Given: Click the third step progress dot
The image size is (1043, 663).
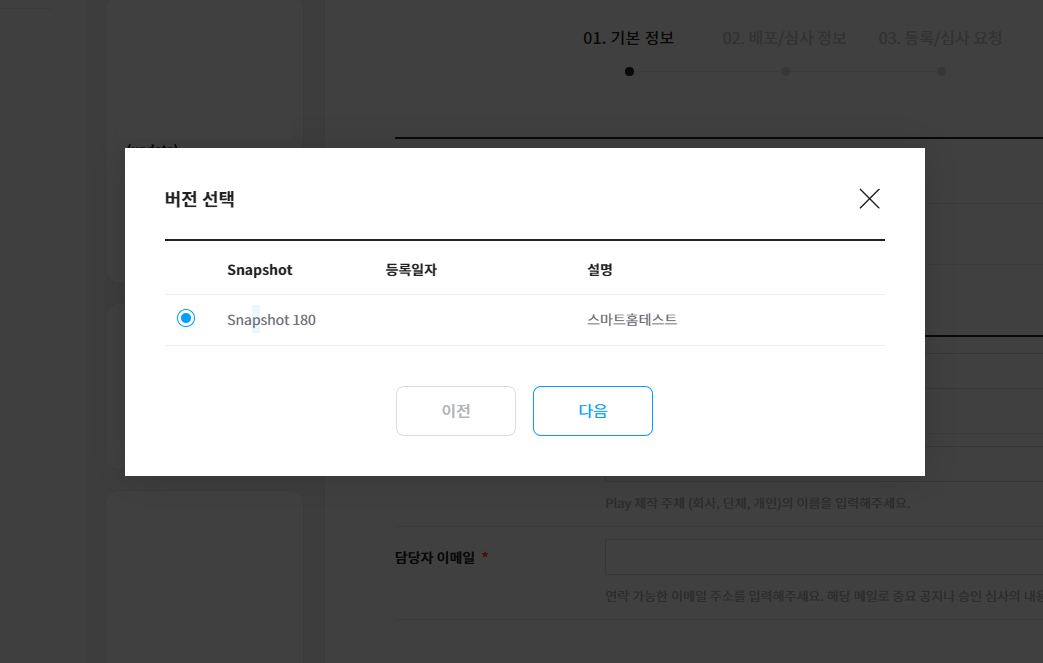Looking at the screenshot, I should point(942,71).
